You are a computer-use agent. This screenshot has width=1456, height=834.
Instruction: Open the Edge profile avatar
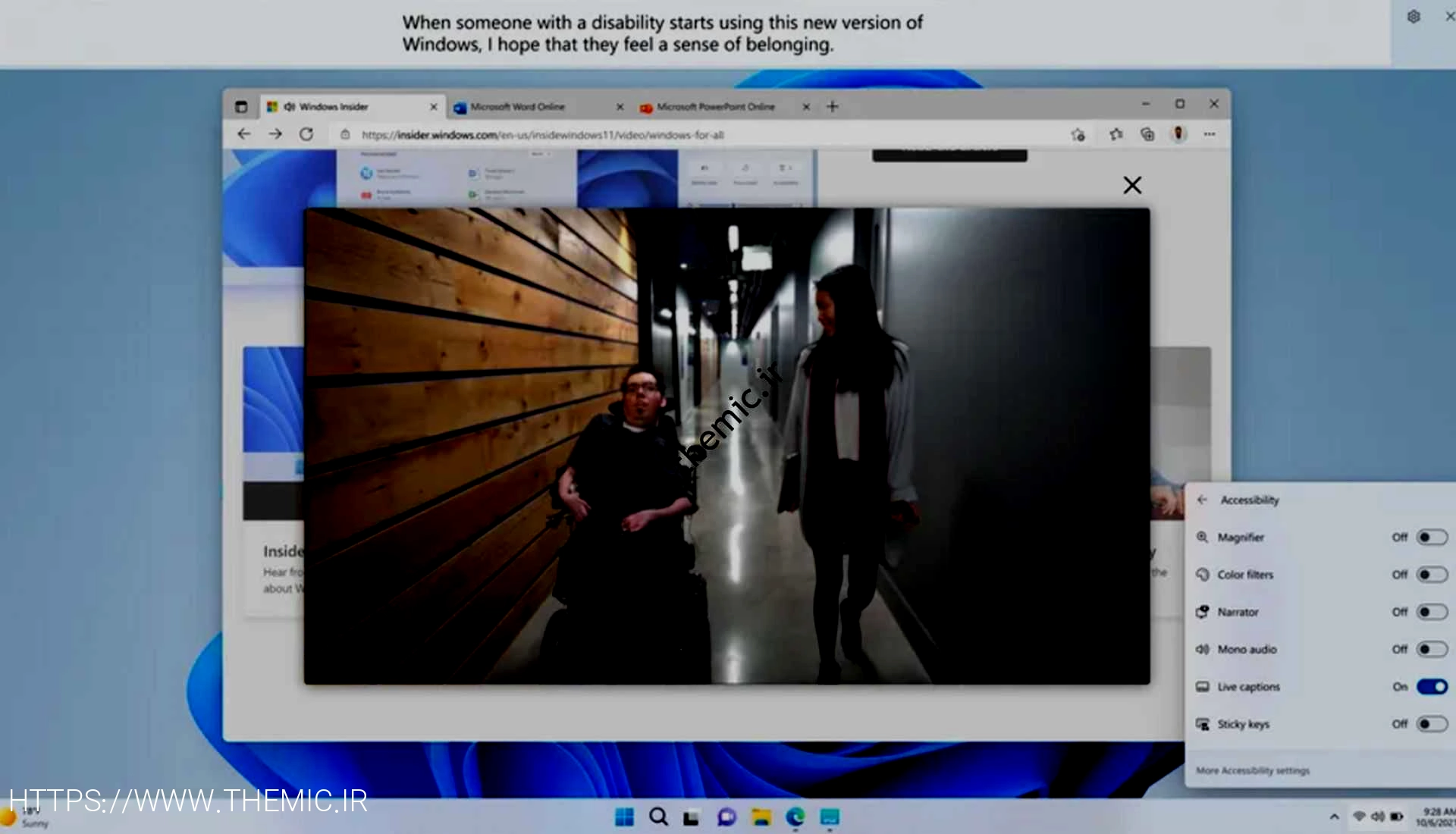coord(1178,134)
